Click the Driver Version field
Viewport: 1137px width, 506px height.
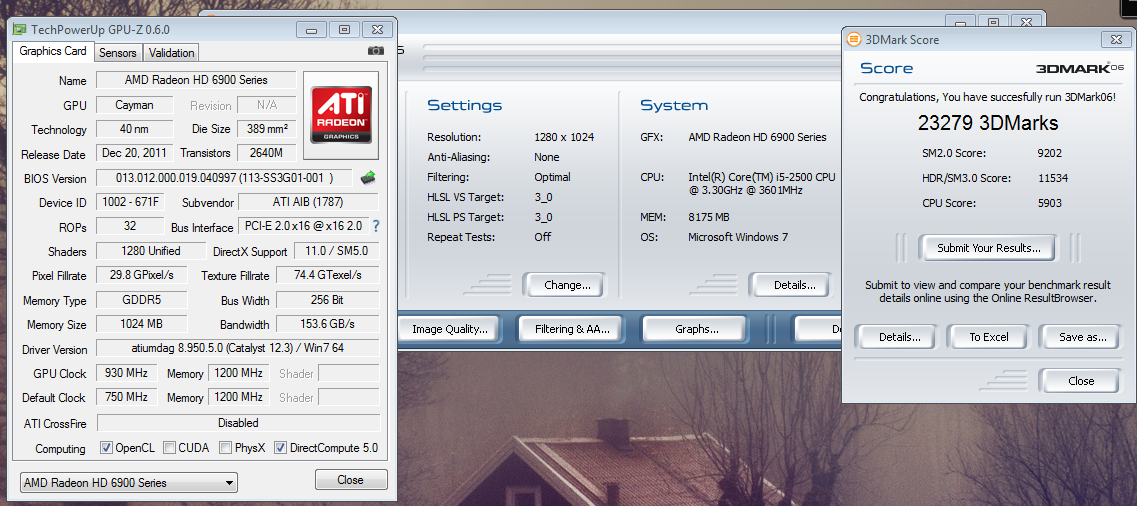click(238, 349)
